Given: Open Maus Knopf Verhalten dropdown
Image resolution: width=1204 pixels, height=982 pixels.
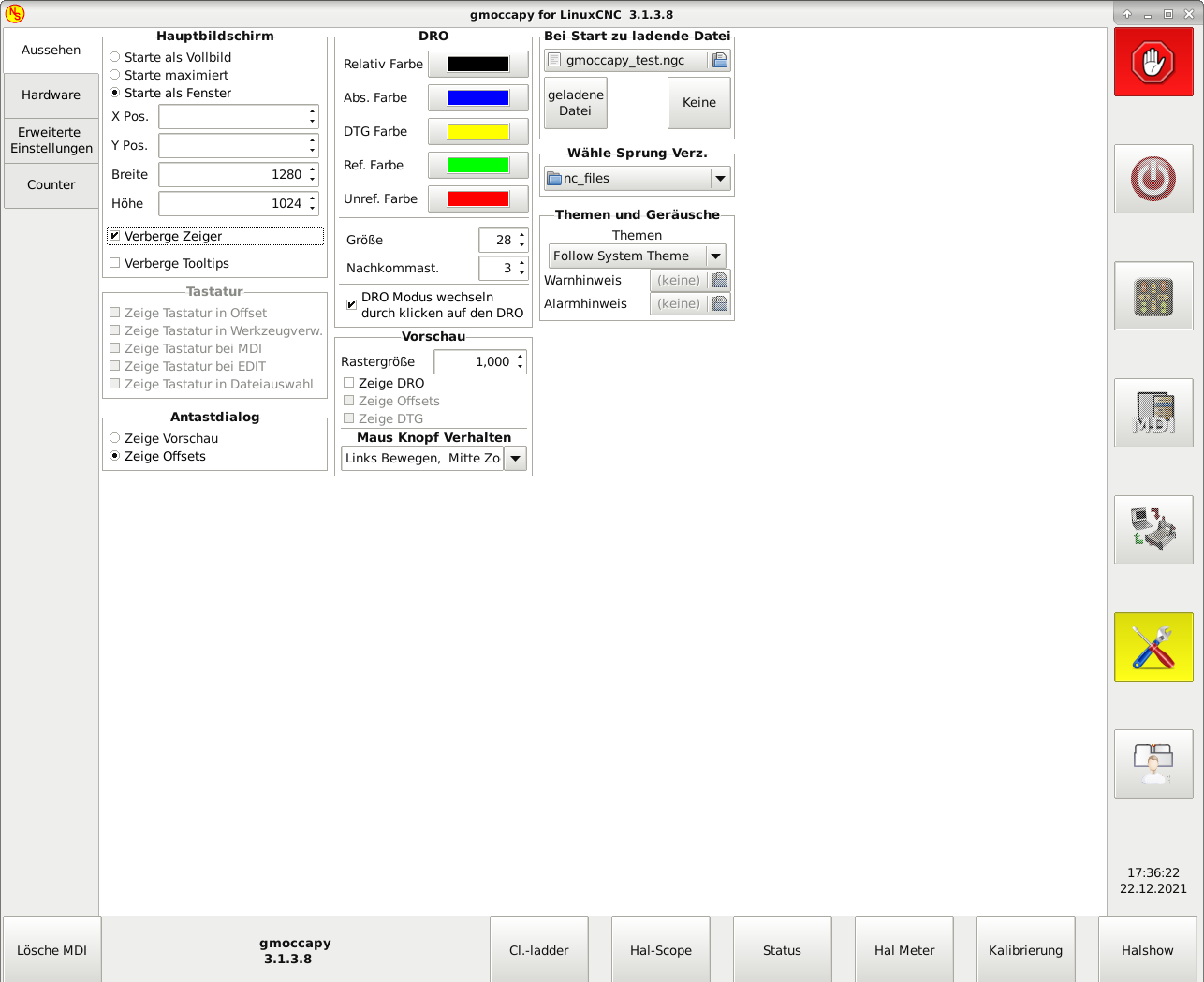Looking at the screenshot, I should (x=433, y=458).
